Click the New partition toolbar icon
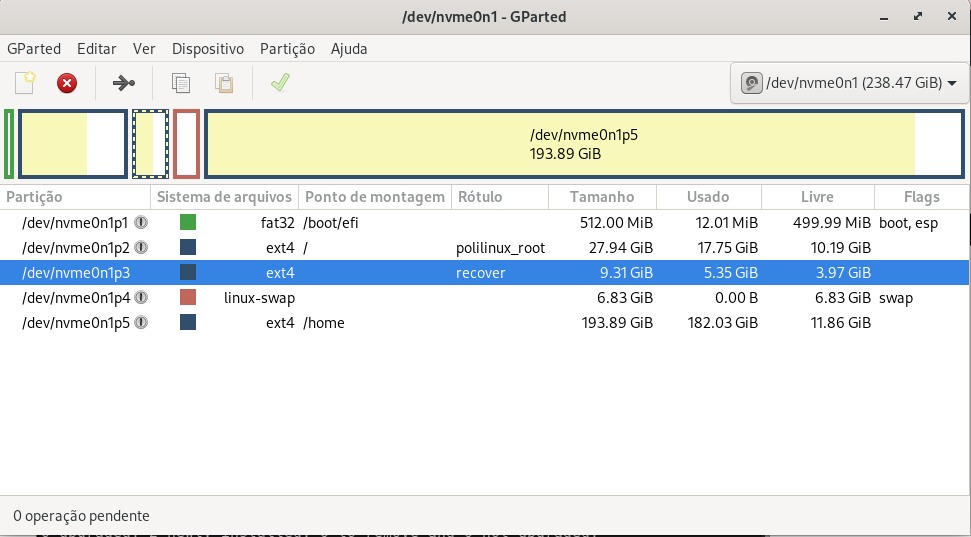Screen dimensions: 971x537 coord(25,82)
